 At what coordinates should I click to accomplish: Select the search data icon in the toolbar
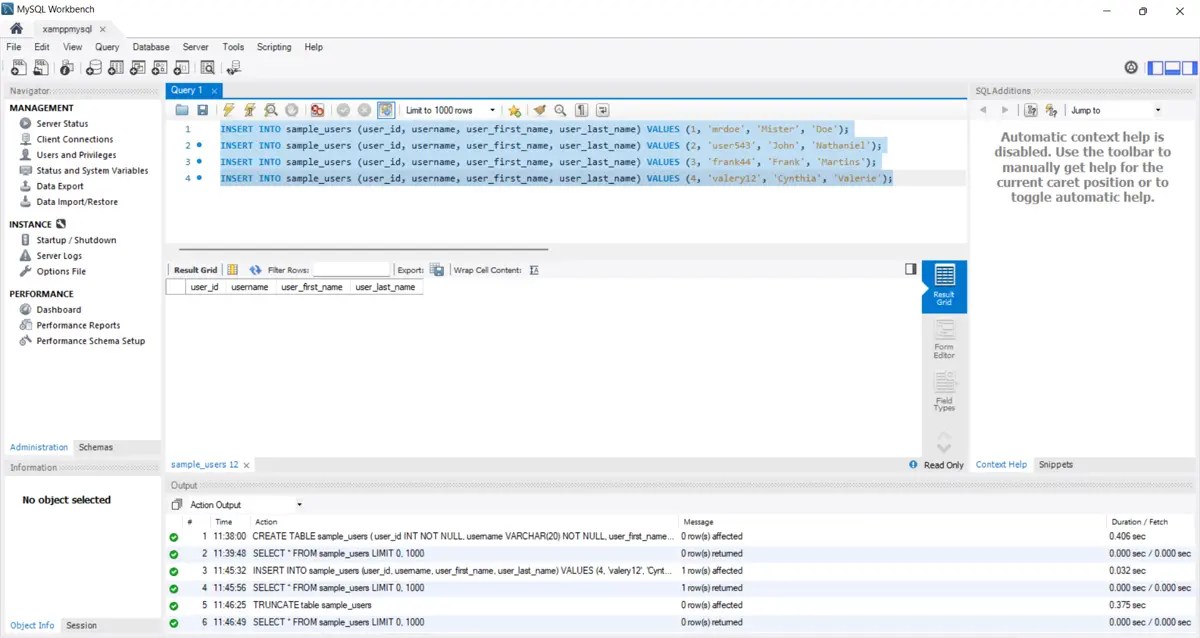(207, 66)
